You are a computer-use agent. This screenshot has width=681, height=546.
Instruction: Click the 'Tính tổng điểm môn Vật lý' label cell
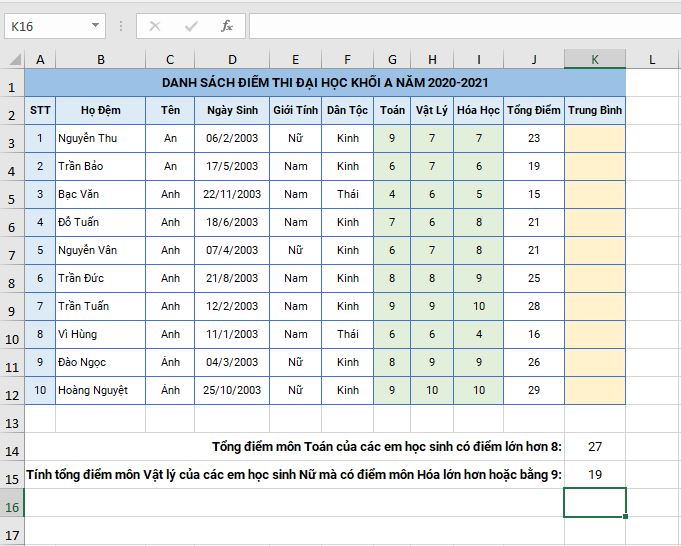(x=294, y=474)
